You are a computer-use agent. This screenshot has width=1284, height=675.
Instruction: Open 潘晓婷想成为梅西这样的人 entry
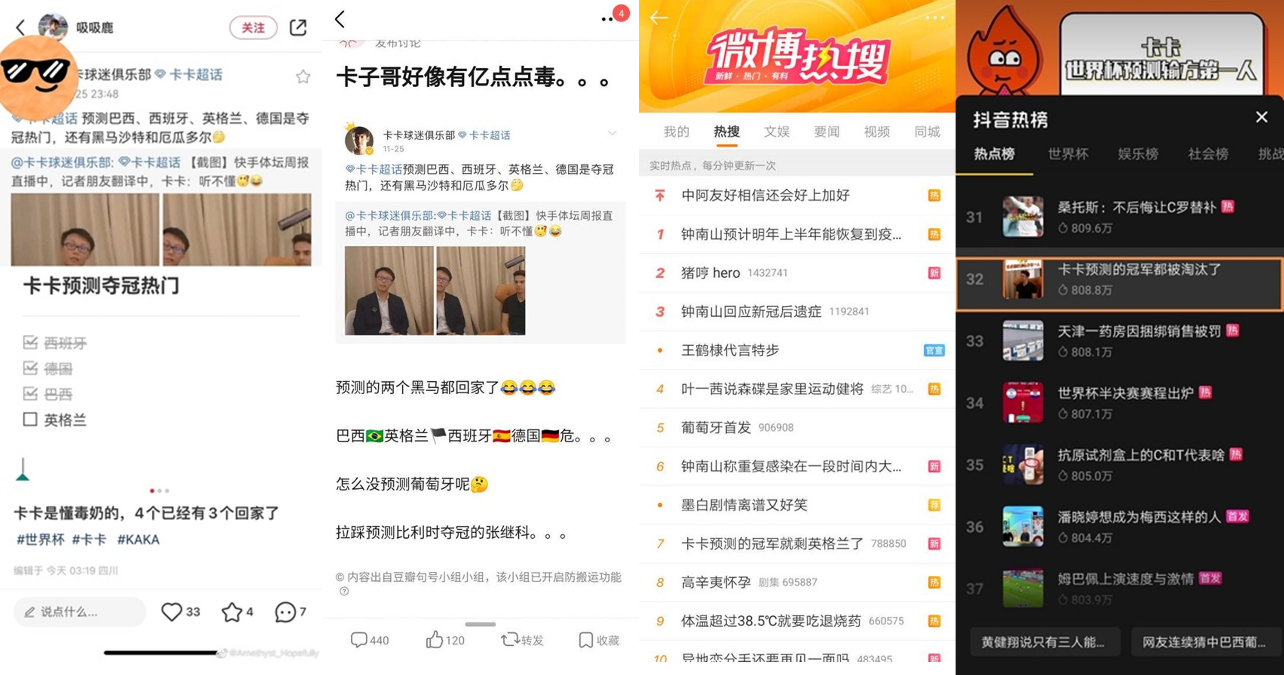(1120, 527)
